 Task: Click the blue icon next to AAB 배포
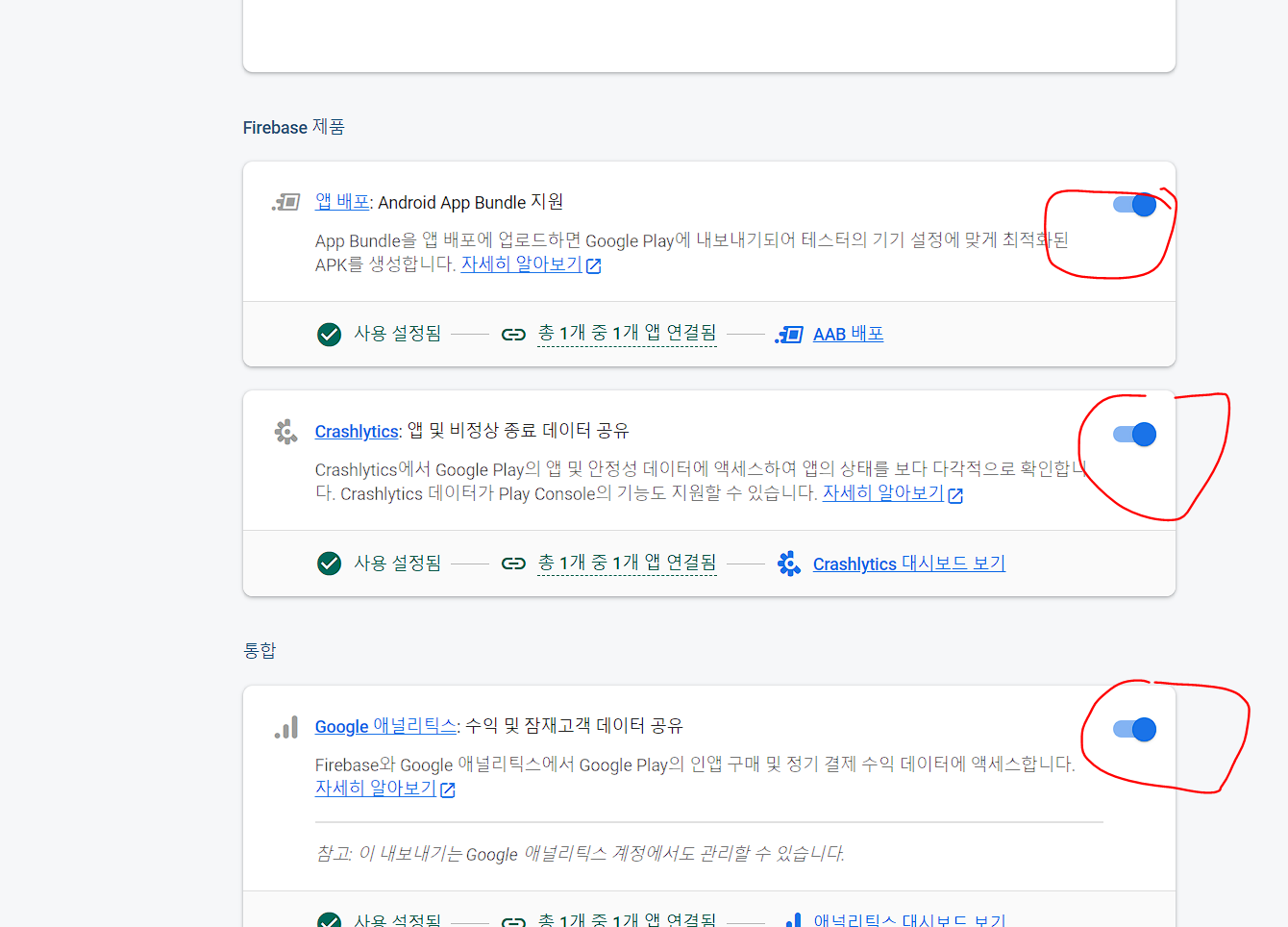(789, 335)
